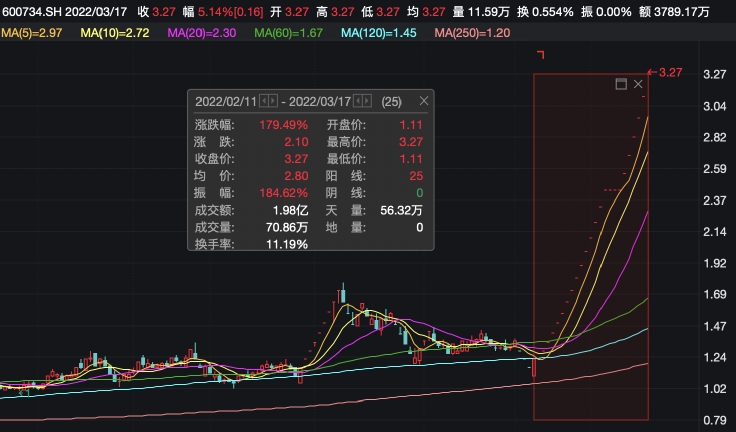The height and width of the screenshot is (432, 736).
Task: Click the 56.32万 max volume value
Action: [x=401, y=210]
